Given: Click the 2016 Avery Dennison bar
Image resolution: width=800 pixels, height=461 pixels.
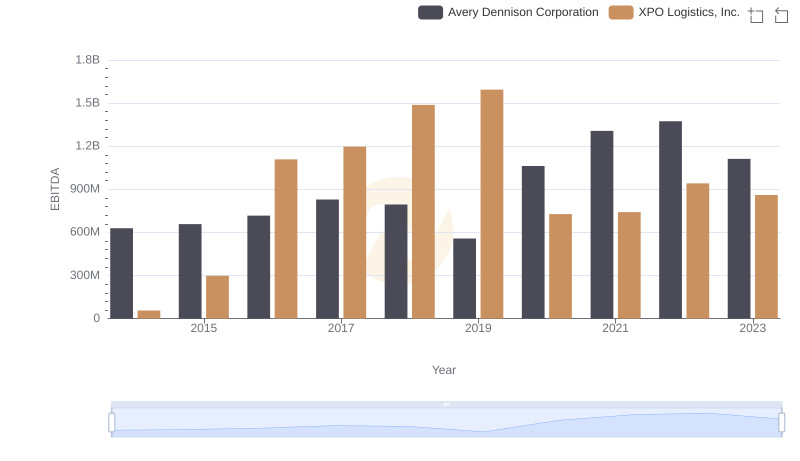Looking at the screenshot, I should pos(259,267).
